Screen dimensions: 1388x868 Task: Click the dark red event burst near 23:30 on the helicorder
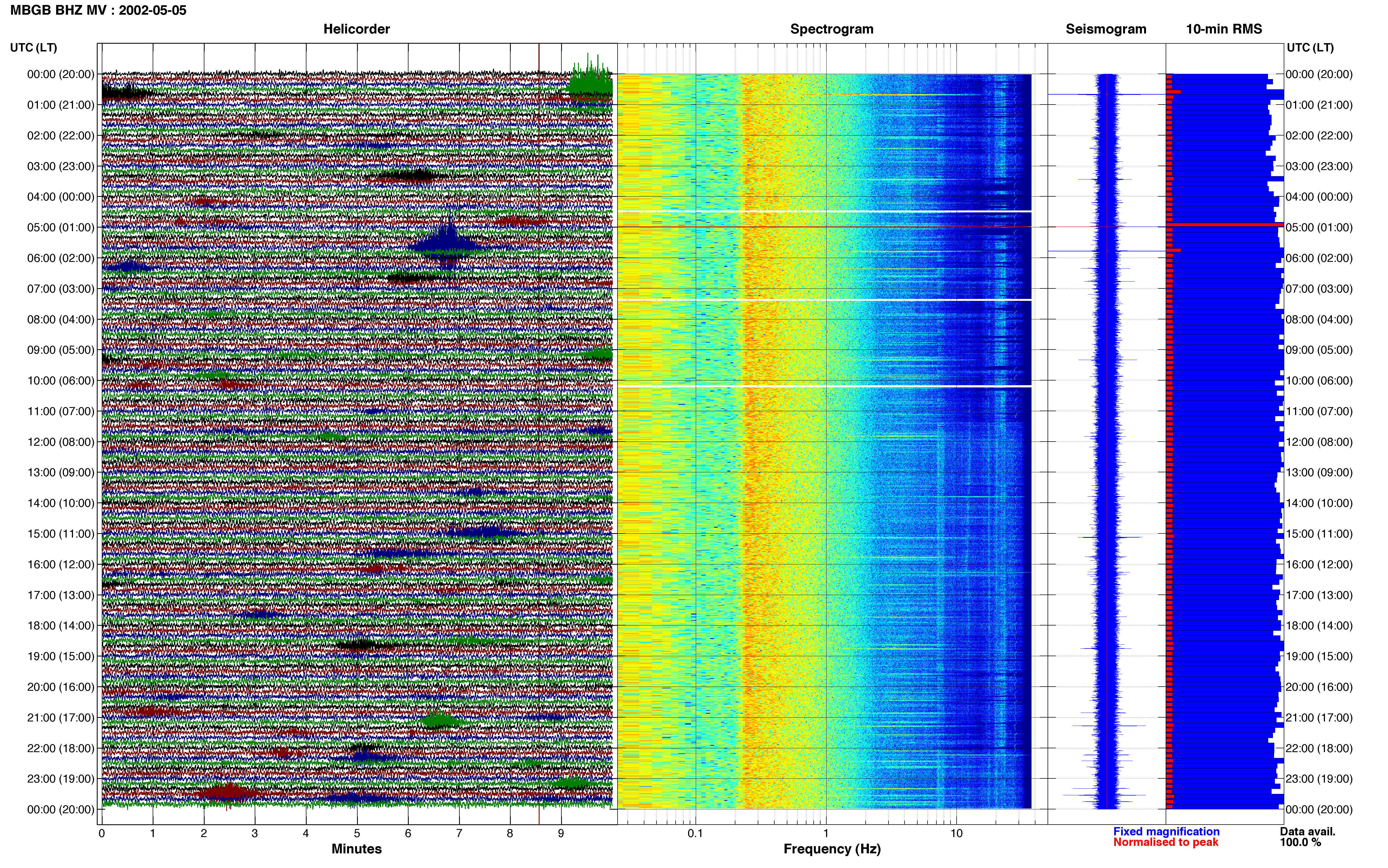pos(228,793)
